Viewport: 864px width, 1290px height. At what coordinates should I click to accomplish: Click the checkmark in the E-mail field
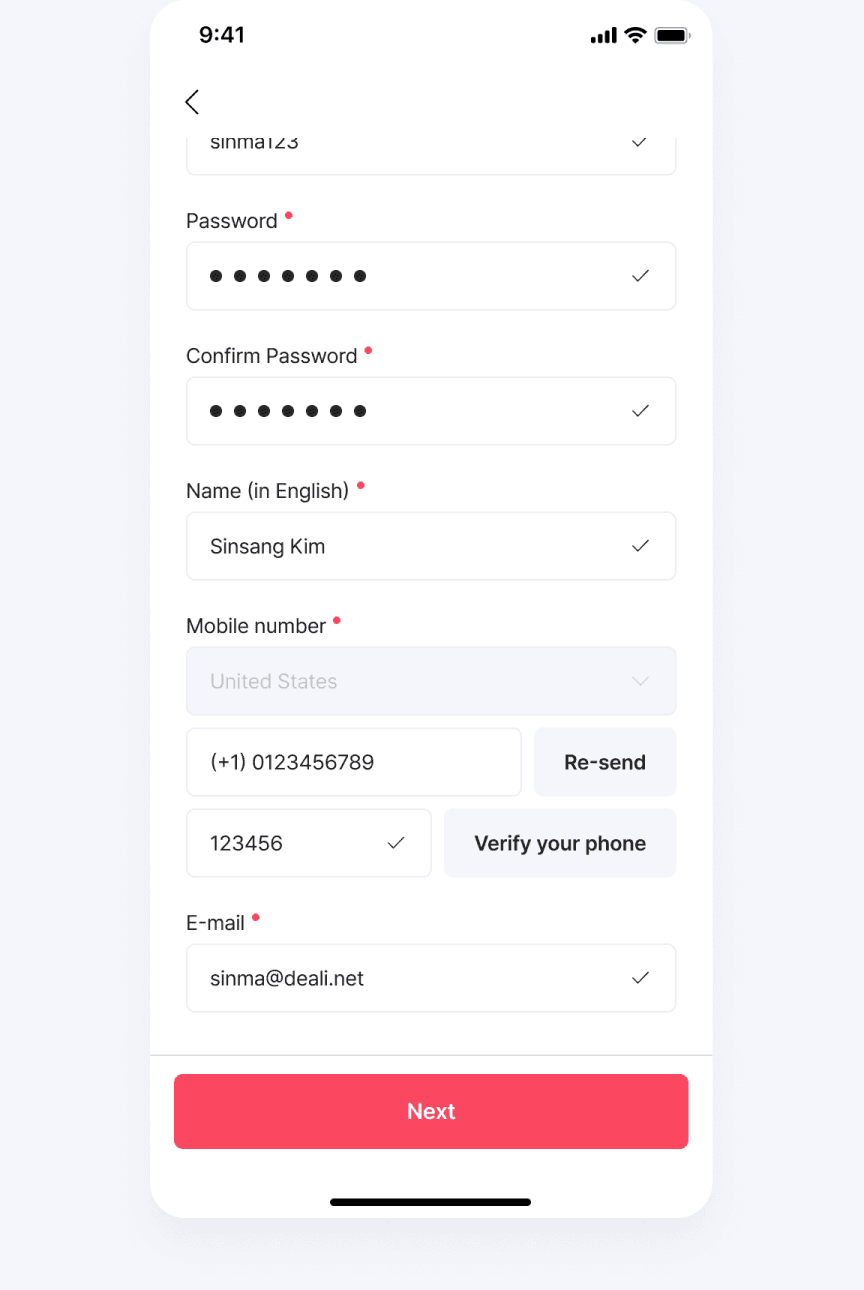click(640, 978)
